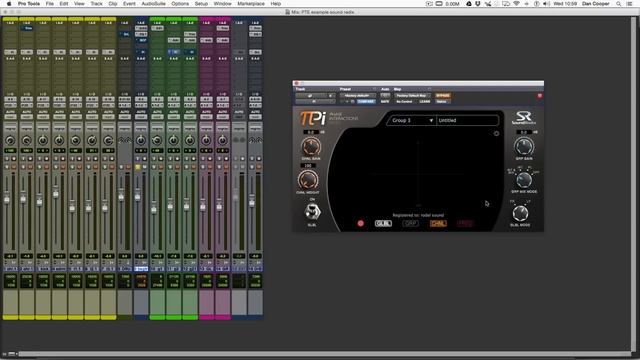Open Notification Center icon in menu bar
Screen dimensions: 640x360
[630, 4]
